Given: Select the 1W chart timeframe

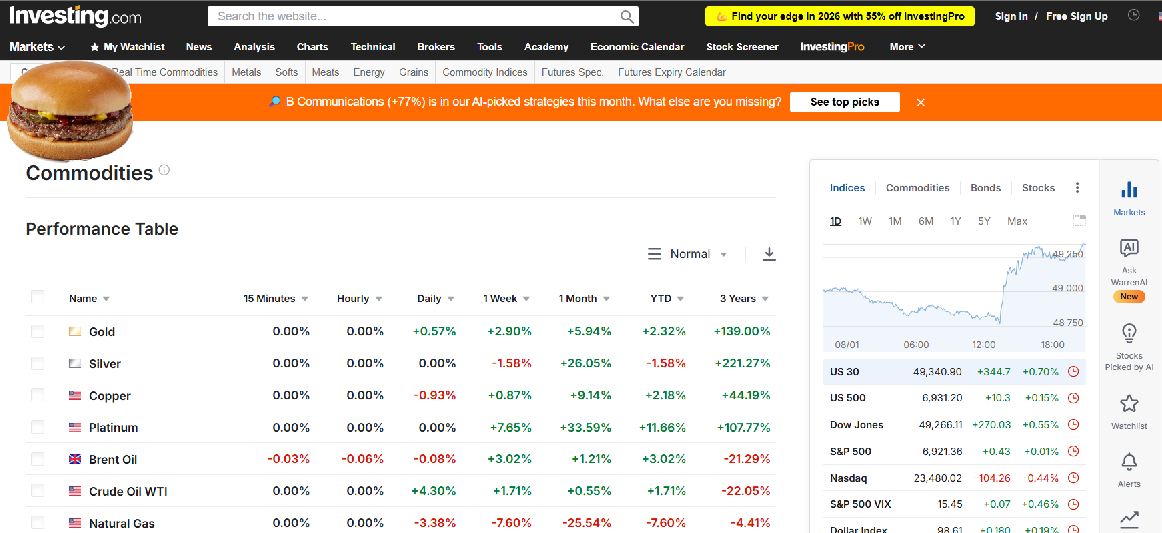Looking at the screenshot, I should point(865,221).
